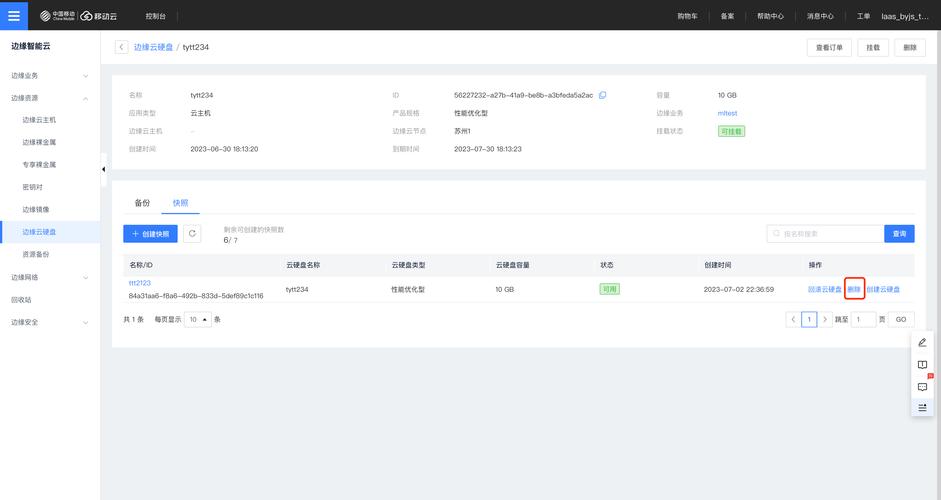Open 消息中心 in the top bar
This screenshot has height=500, width=941.
click(x=820, y=16)
